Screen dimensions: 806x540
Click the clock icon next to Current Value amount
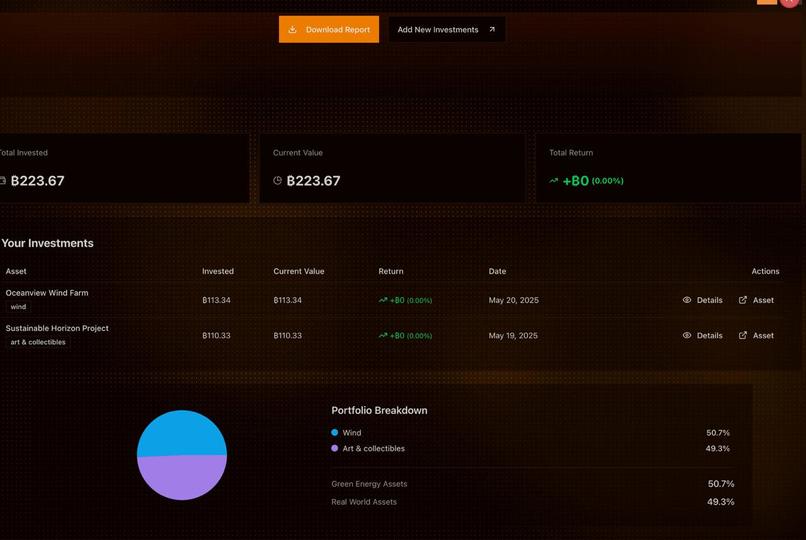click(x=278, y=180)
